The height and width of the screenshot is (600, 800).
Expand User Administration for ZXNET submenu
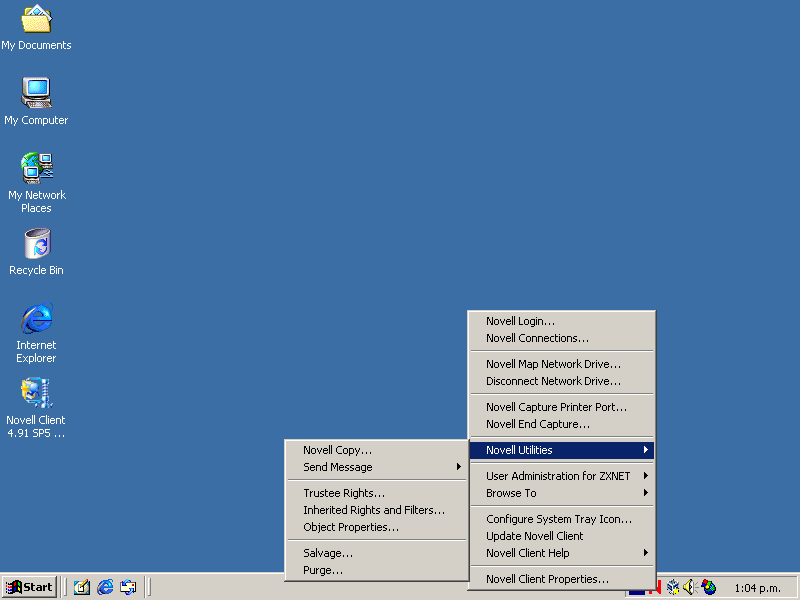(x=562, y=476)
